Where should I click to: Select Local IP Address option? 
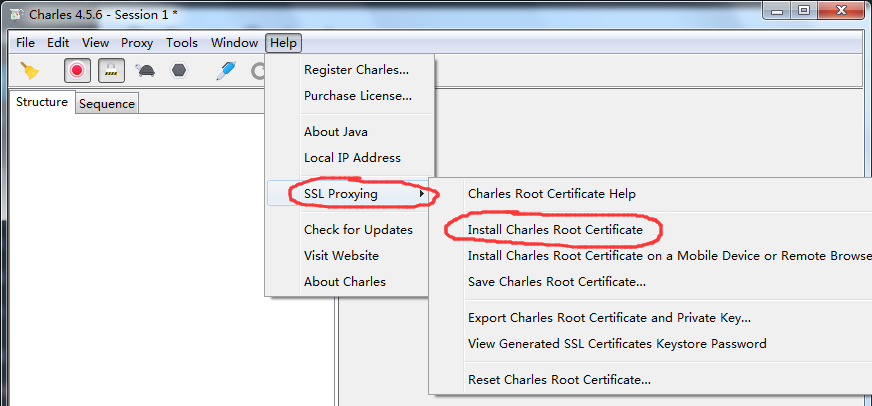point(352,158)
